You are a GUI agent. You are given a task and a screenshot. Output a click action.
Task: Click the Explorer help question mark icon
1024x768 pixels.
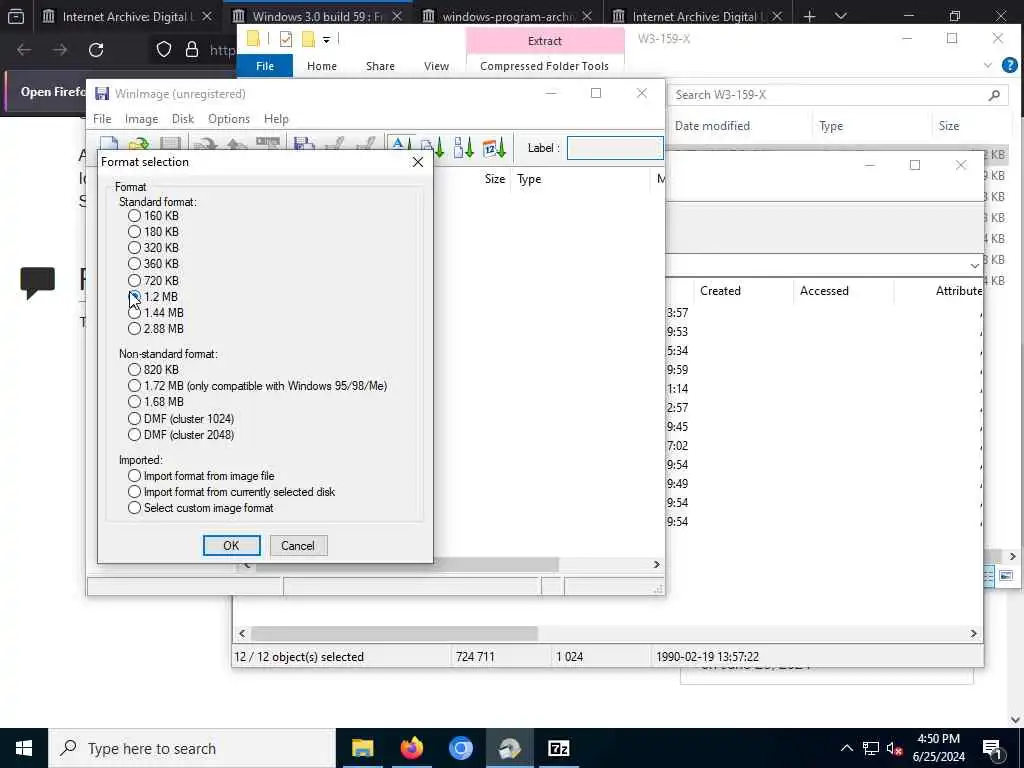coord(1010,65)
